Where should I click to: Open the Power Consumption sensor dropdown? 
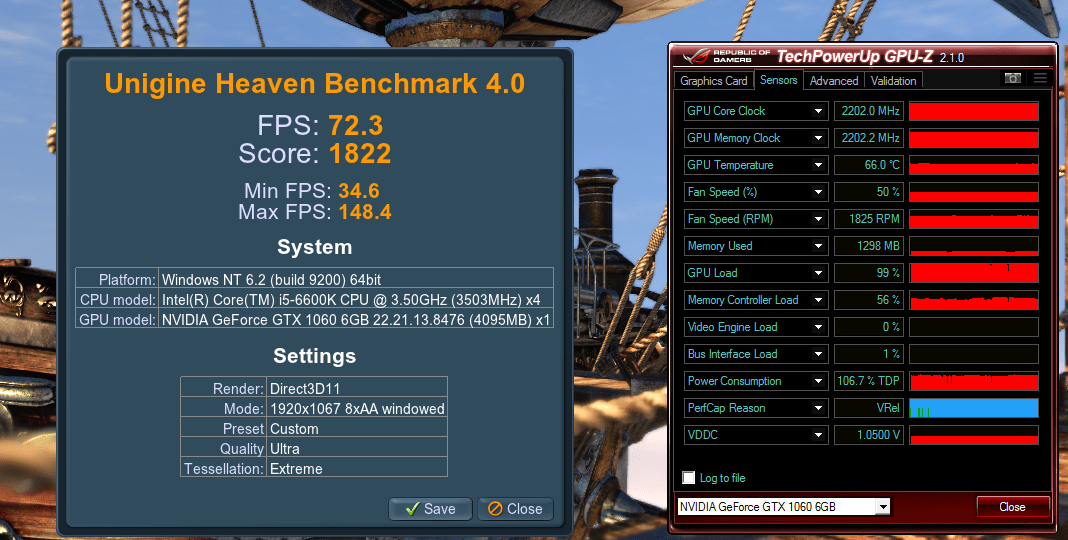click(819, 381)
